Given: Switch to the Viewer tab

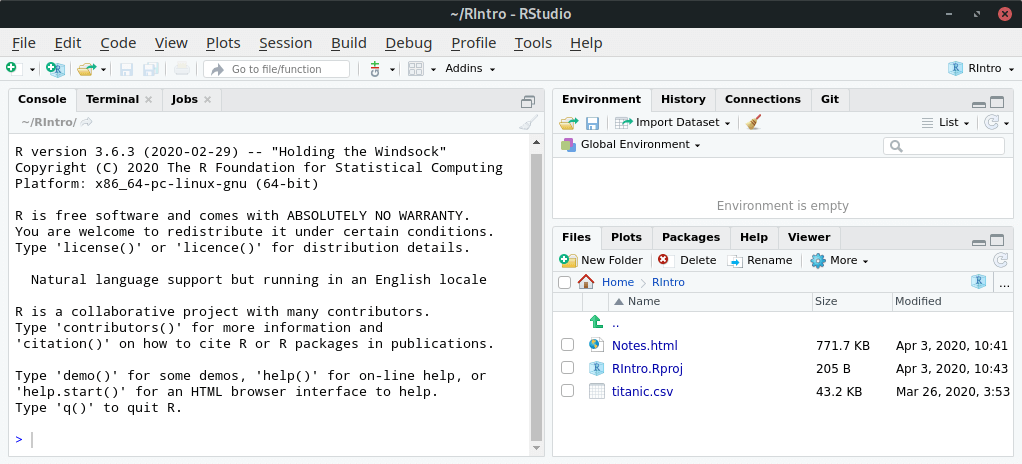Looking at the screenshot, I should click(809, 237).
